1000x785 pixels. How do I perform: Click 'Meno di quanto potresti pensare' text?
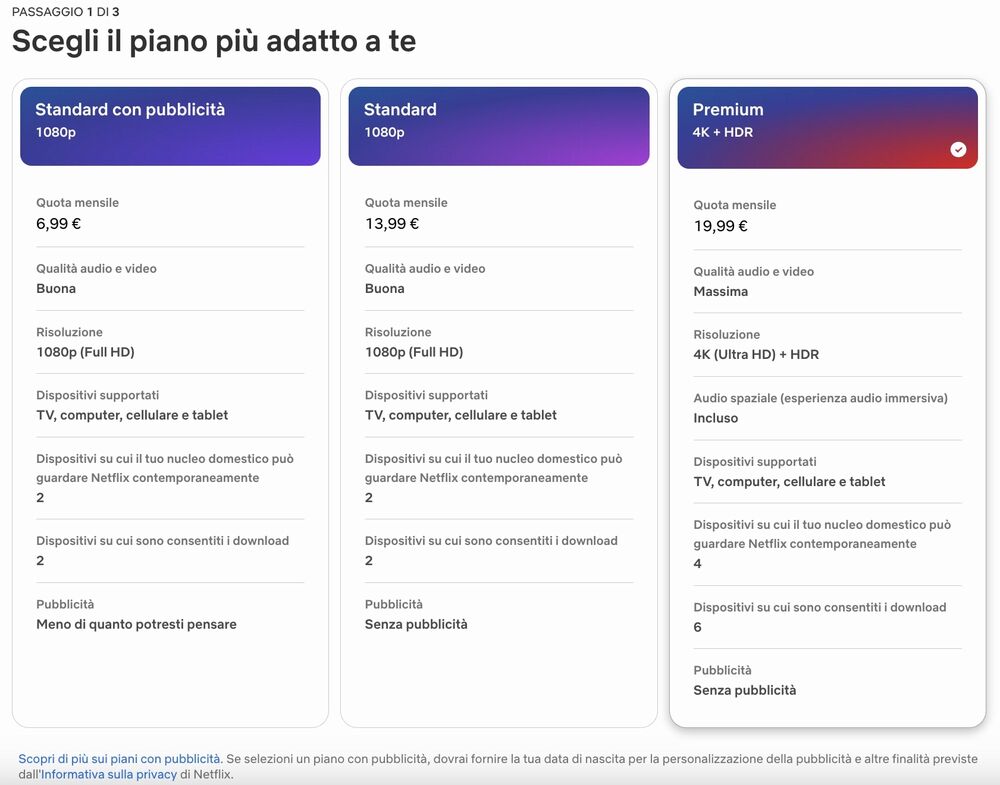tap(136, 624)
